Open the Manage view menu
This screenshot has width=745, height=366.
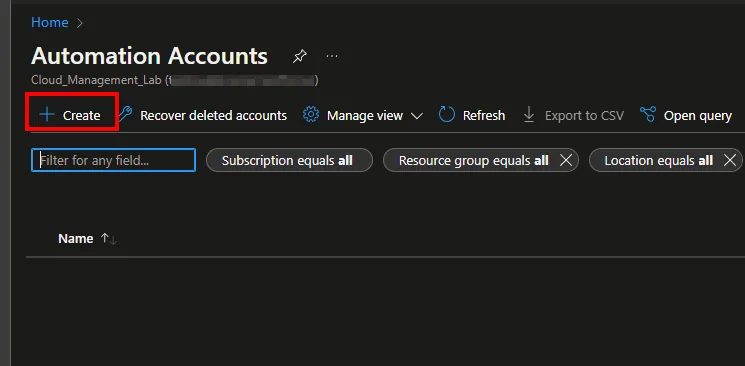coord(363,116)
